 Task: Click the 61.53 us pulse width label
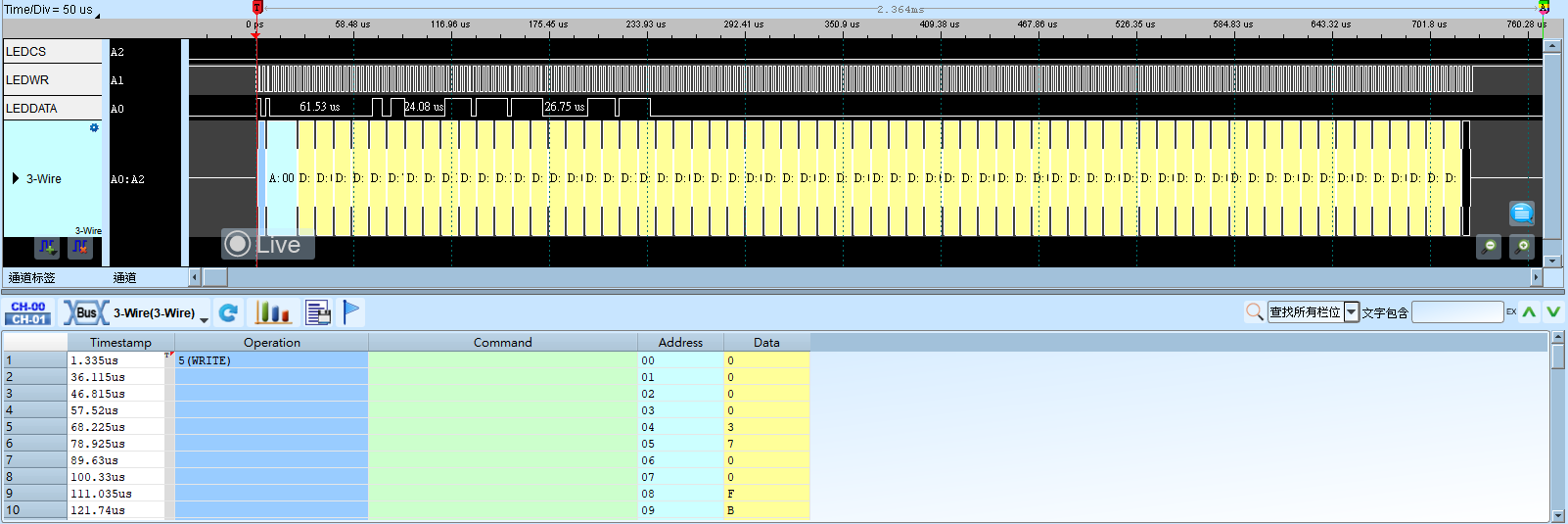tap(319, 107)
